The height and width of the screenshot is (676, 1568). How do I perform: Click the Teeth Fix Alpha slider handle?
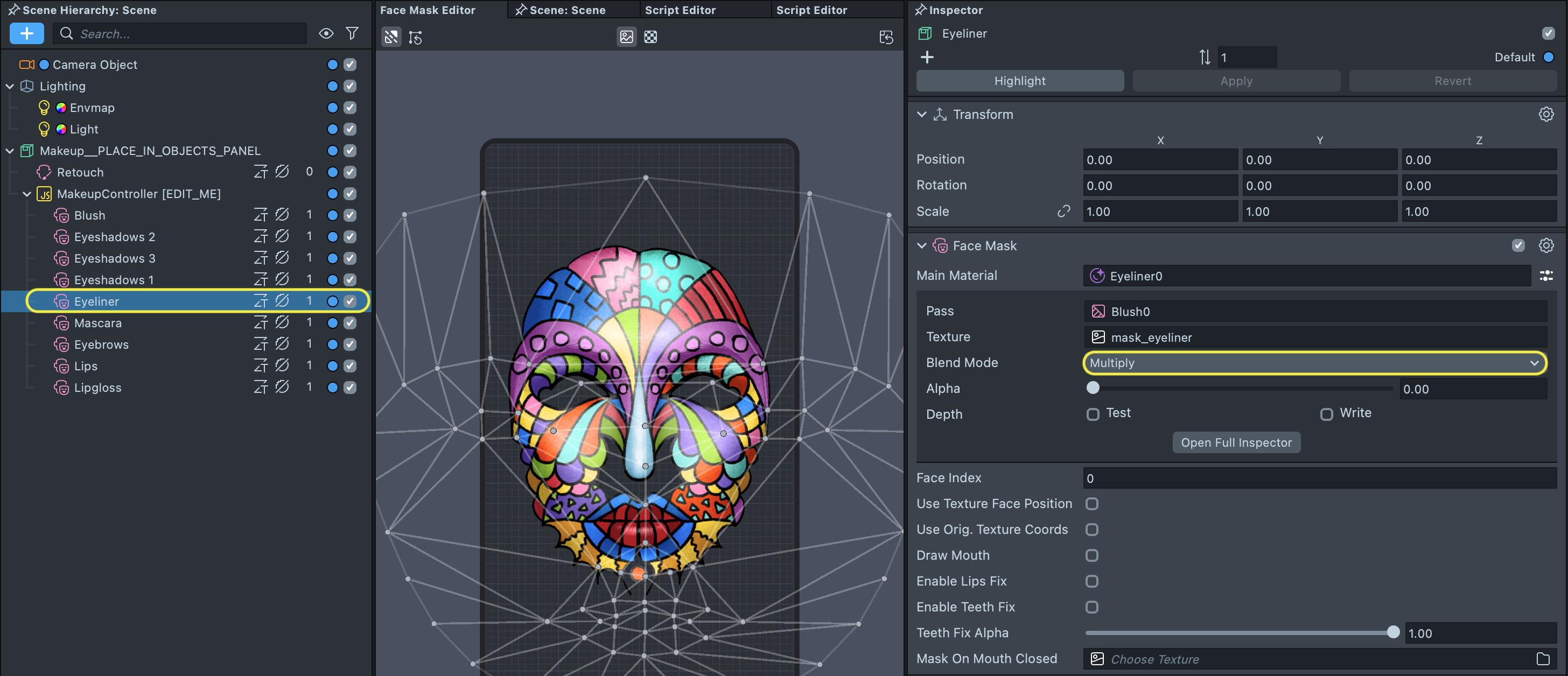(1392, 633)
